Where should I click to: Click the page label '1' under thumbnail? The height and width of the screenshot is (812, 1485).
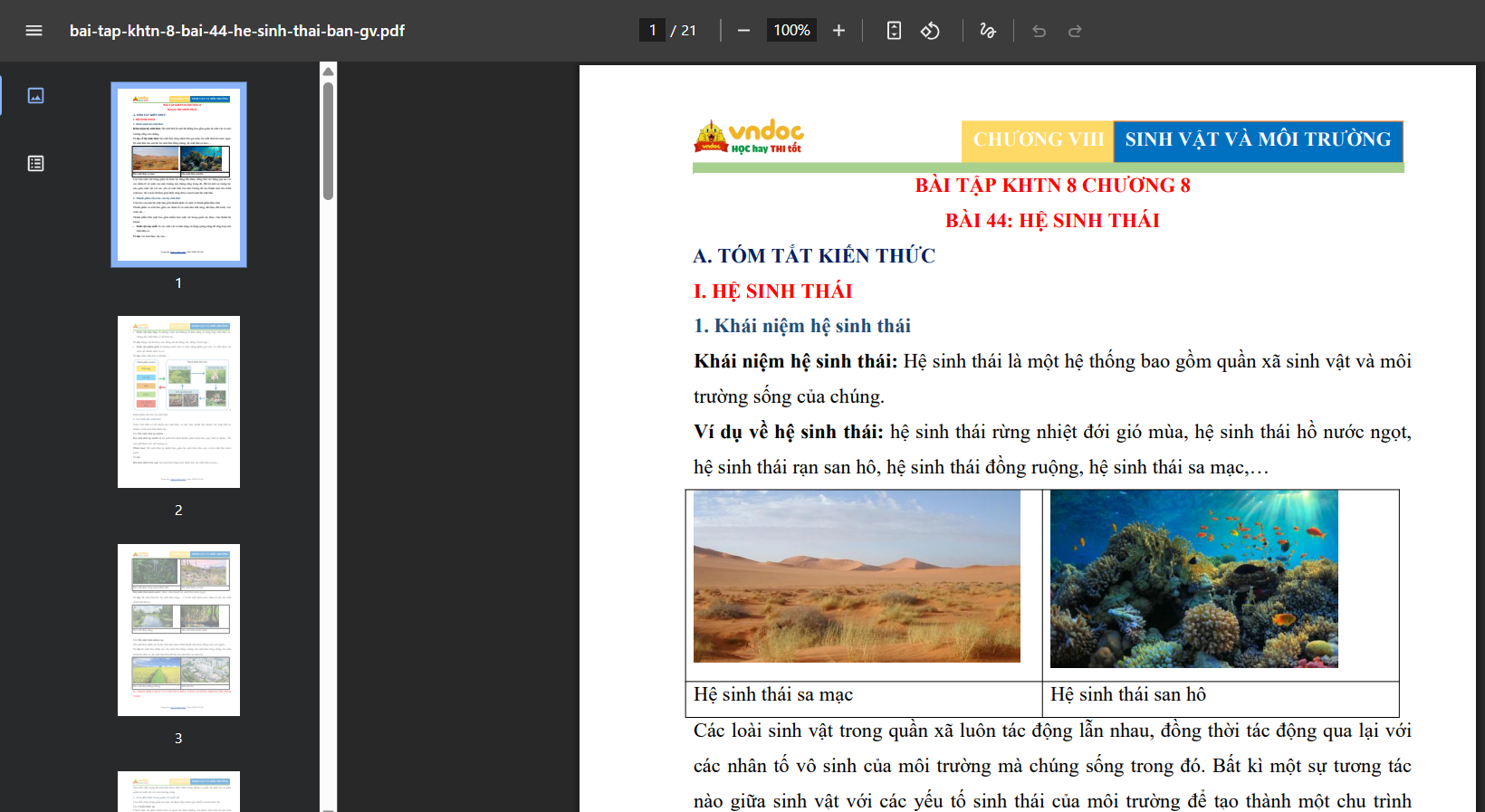(178, 283)
